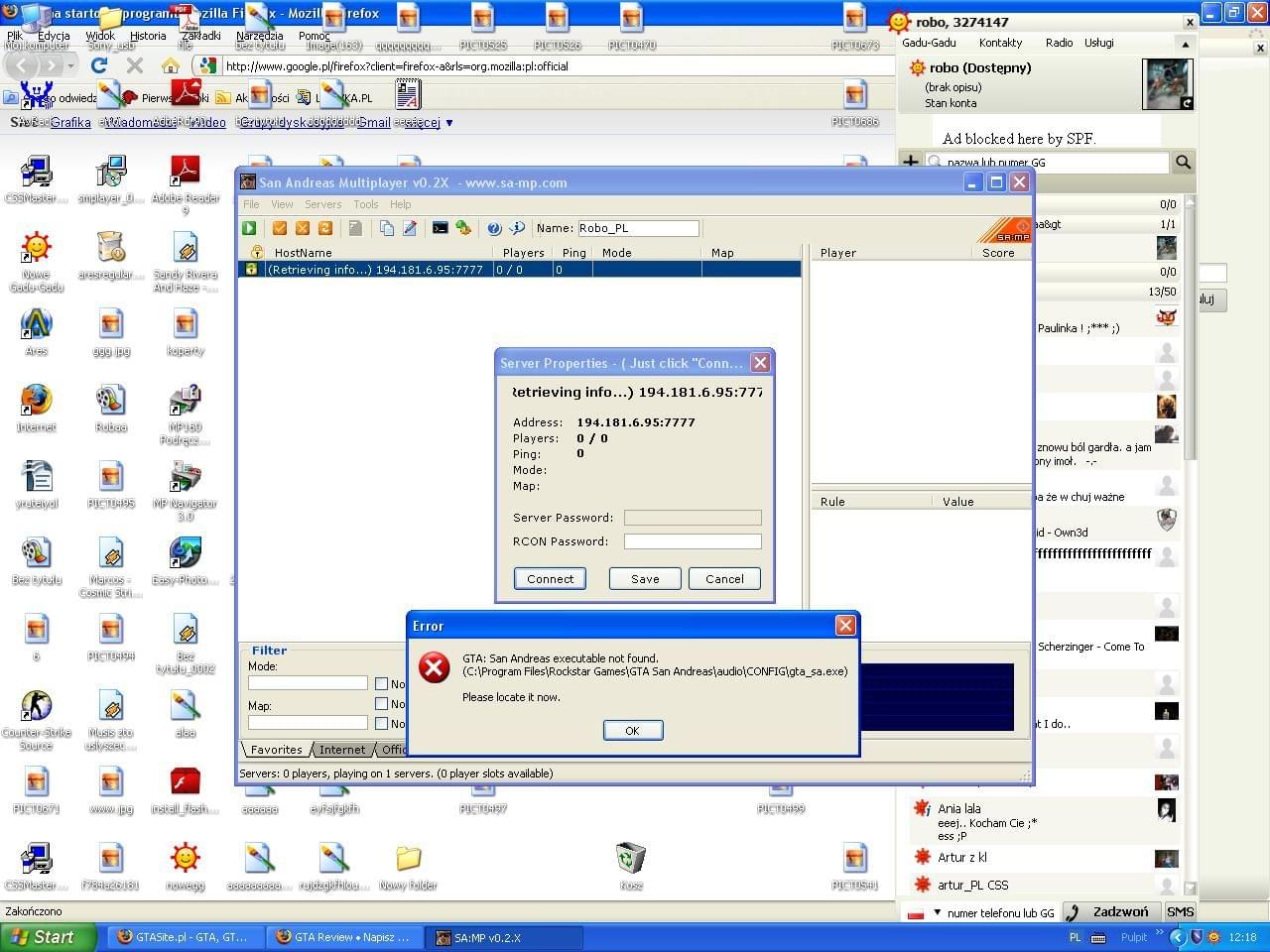This screenshot has width=1270, height=952.
Task: Open the Usługi menu in Gadu-Gadu
Action: click(1098, 43)
